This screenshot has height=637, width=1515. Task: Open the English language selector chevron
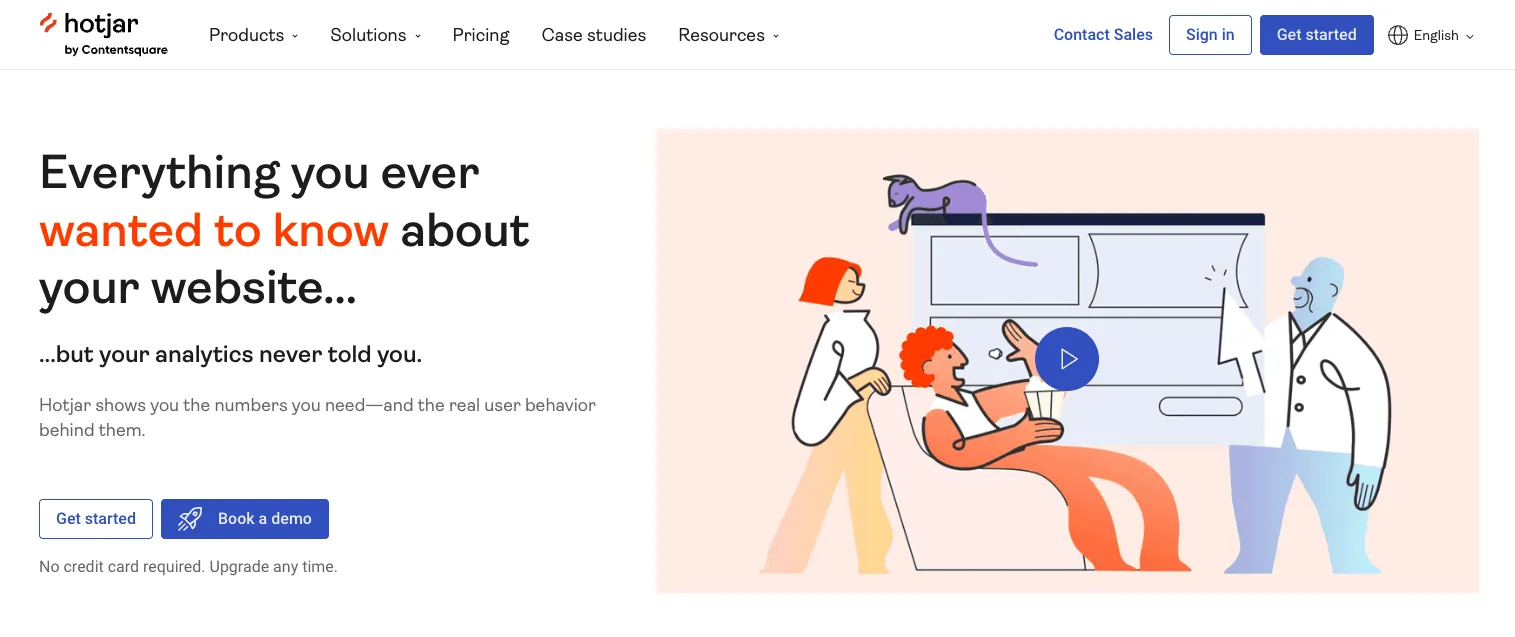[x=1470, y=36]
